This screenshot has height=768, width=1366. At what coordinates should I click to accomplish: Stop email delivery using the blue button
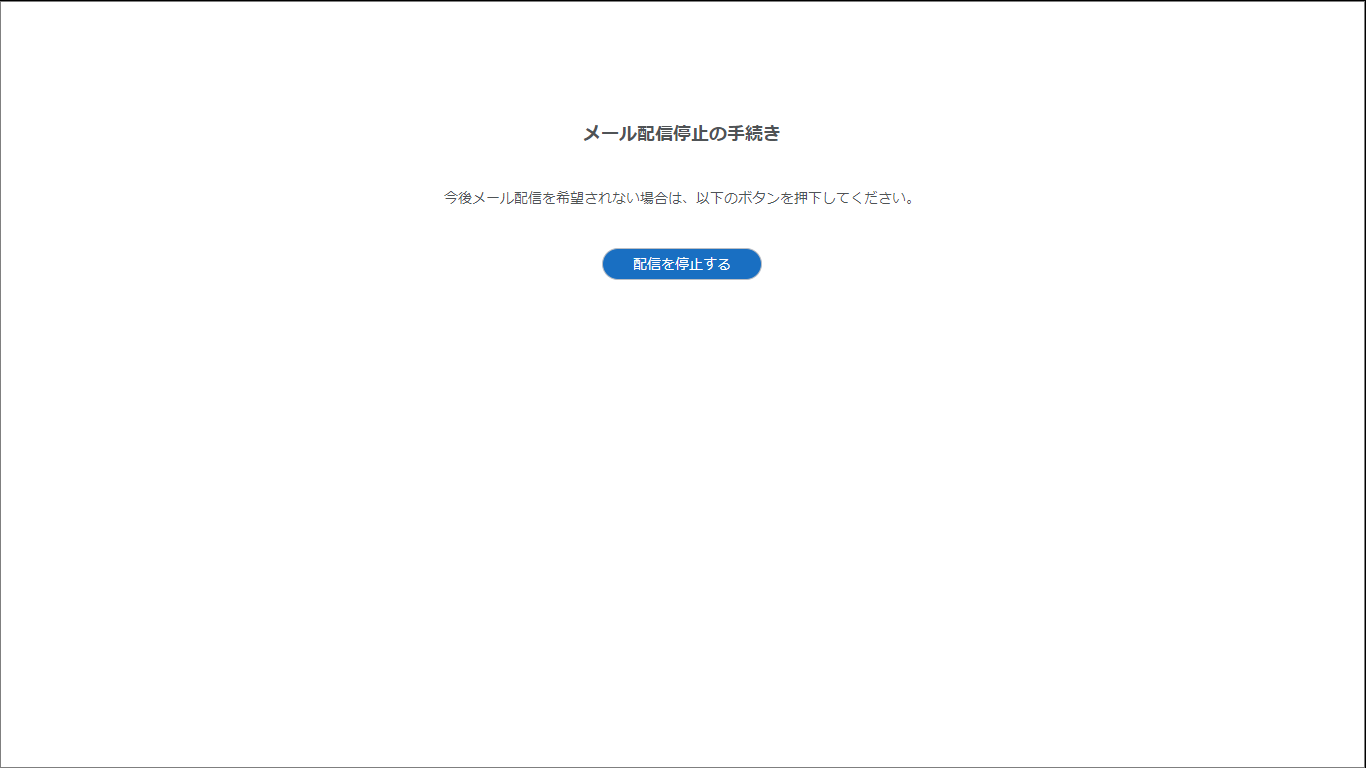681,264
